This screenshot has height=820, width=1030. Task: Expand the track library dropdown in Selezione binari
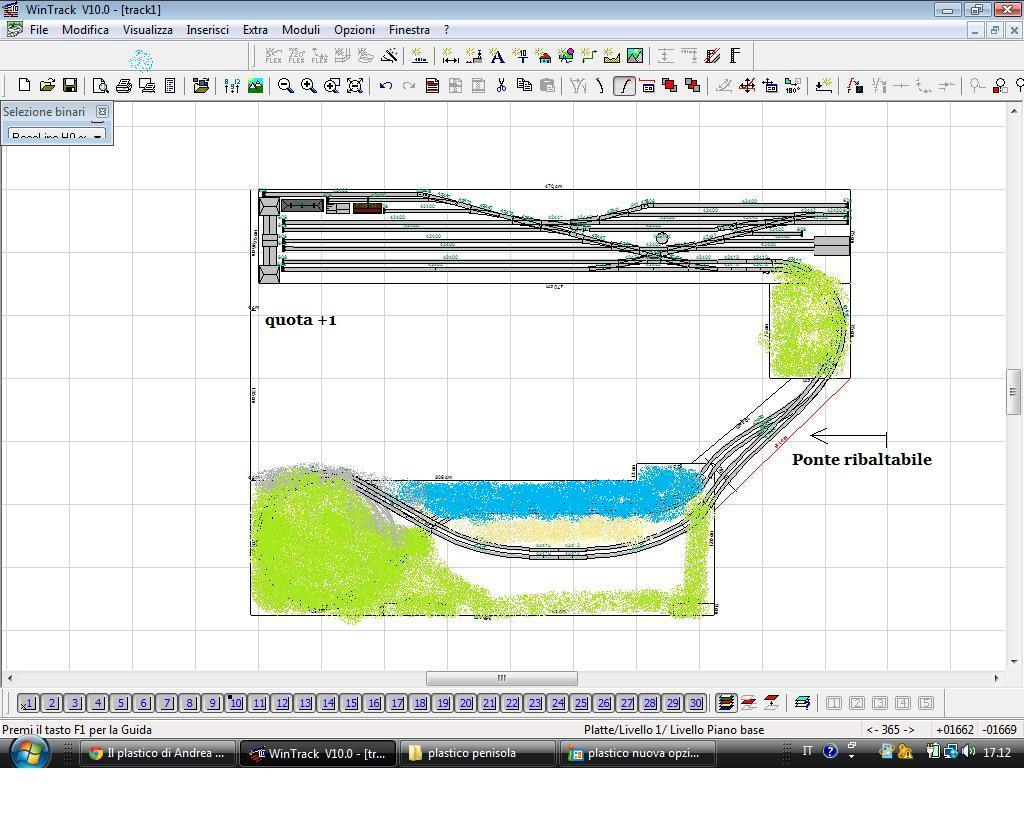pos(97,136)
